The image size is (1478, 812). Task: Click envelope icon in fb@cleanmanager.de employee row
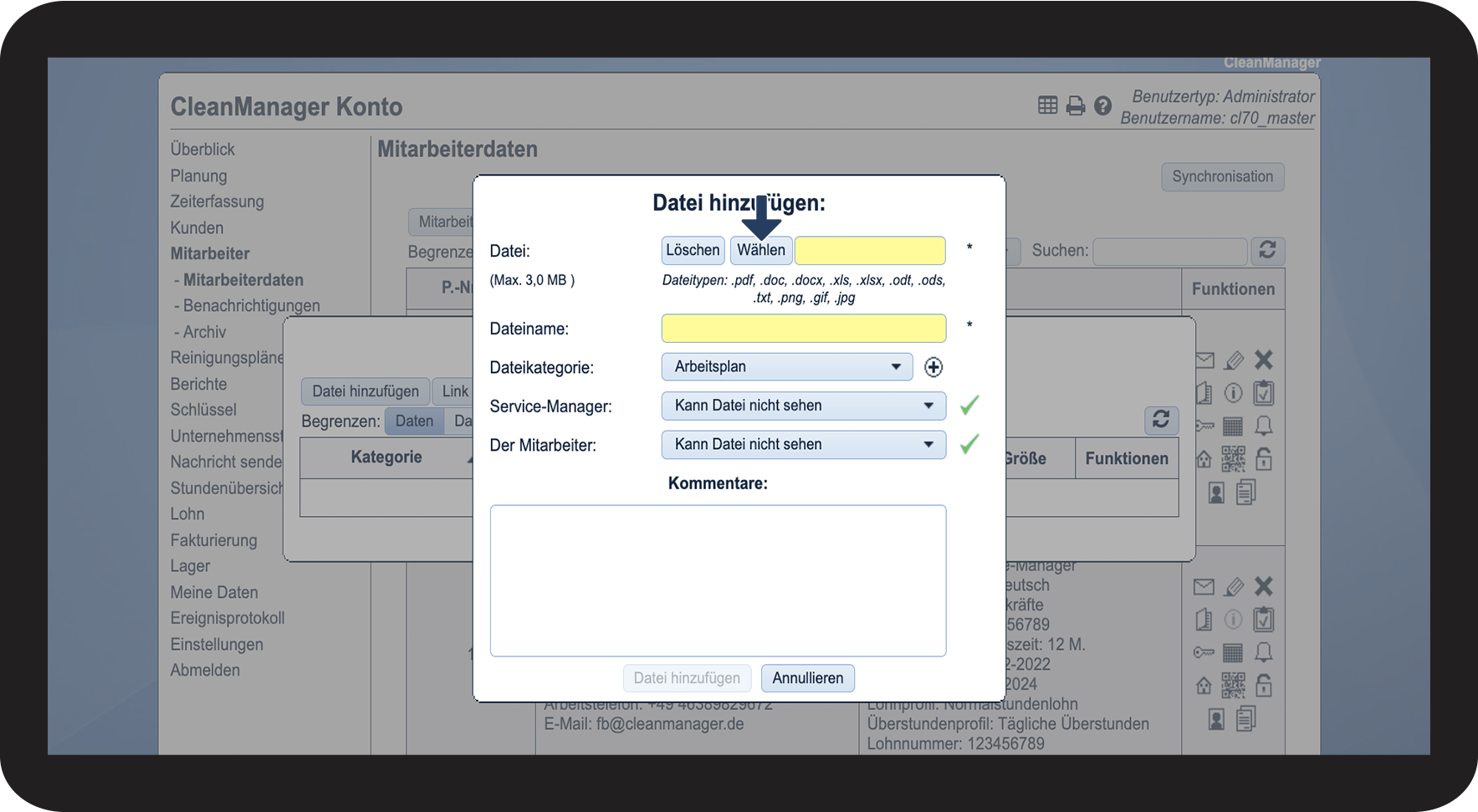(x=1204, y=587)
